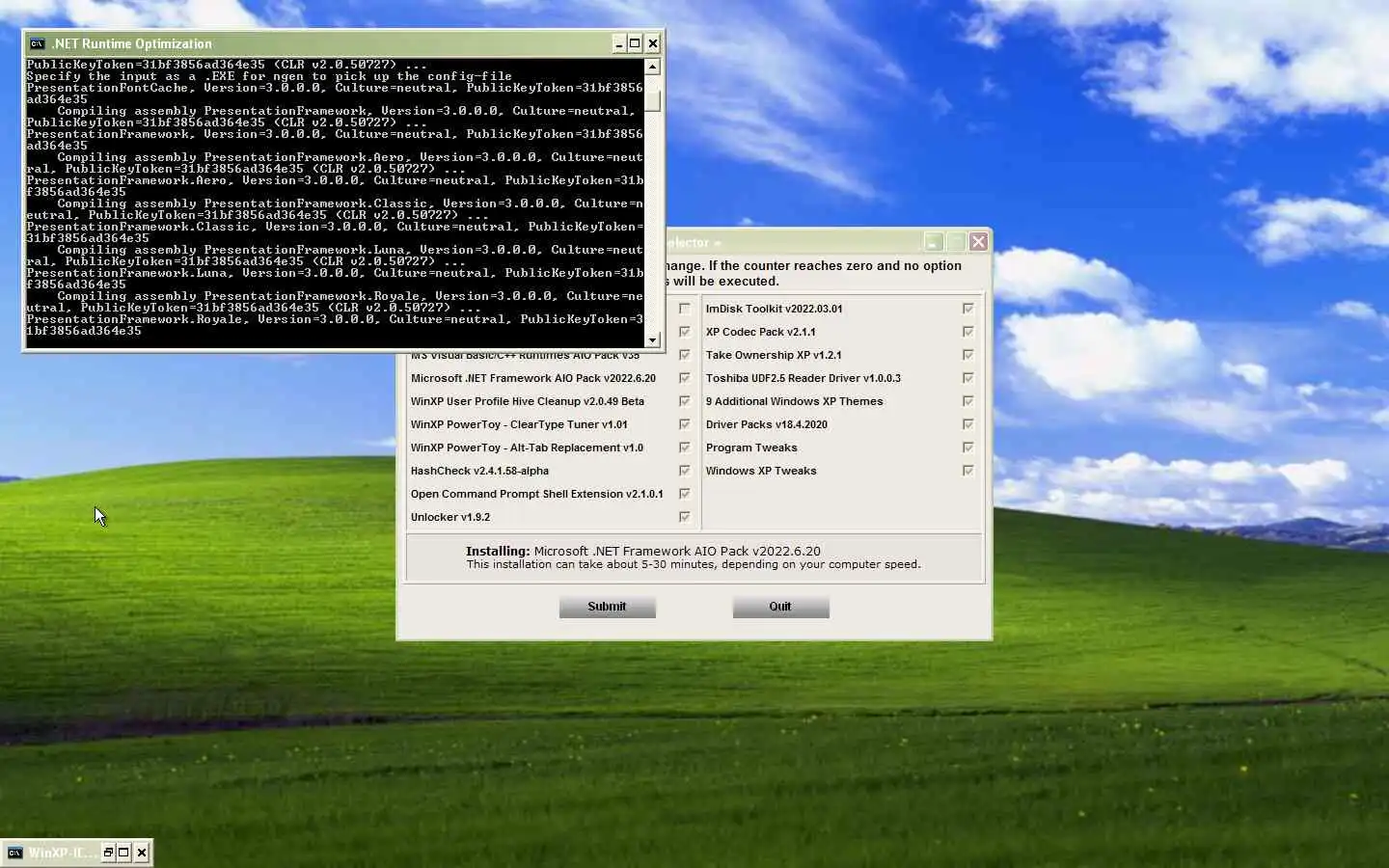Toggle Toshiba UDF2.5 Reader Driver checkbox
The image size is (1389, 868).
pos(967,378)
